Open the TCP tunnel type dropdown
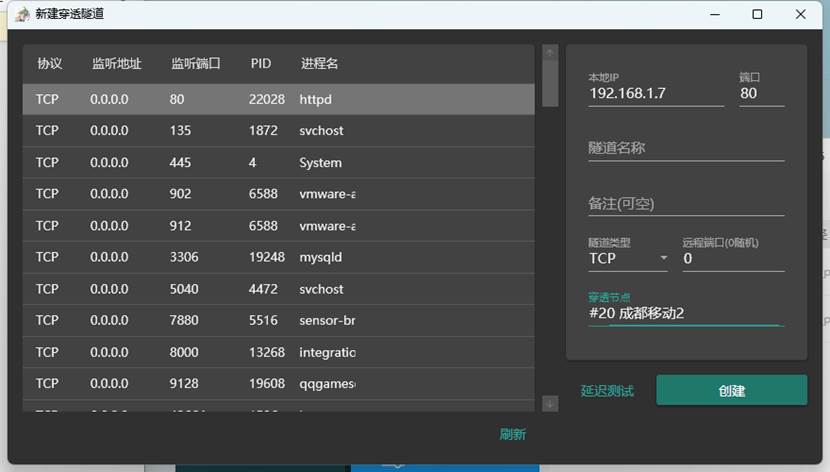Viewport: 830px width, 472px height. tap(628, 258)
